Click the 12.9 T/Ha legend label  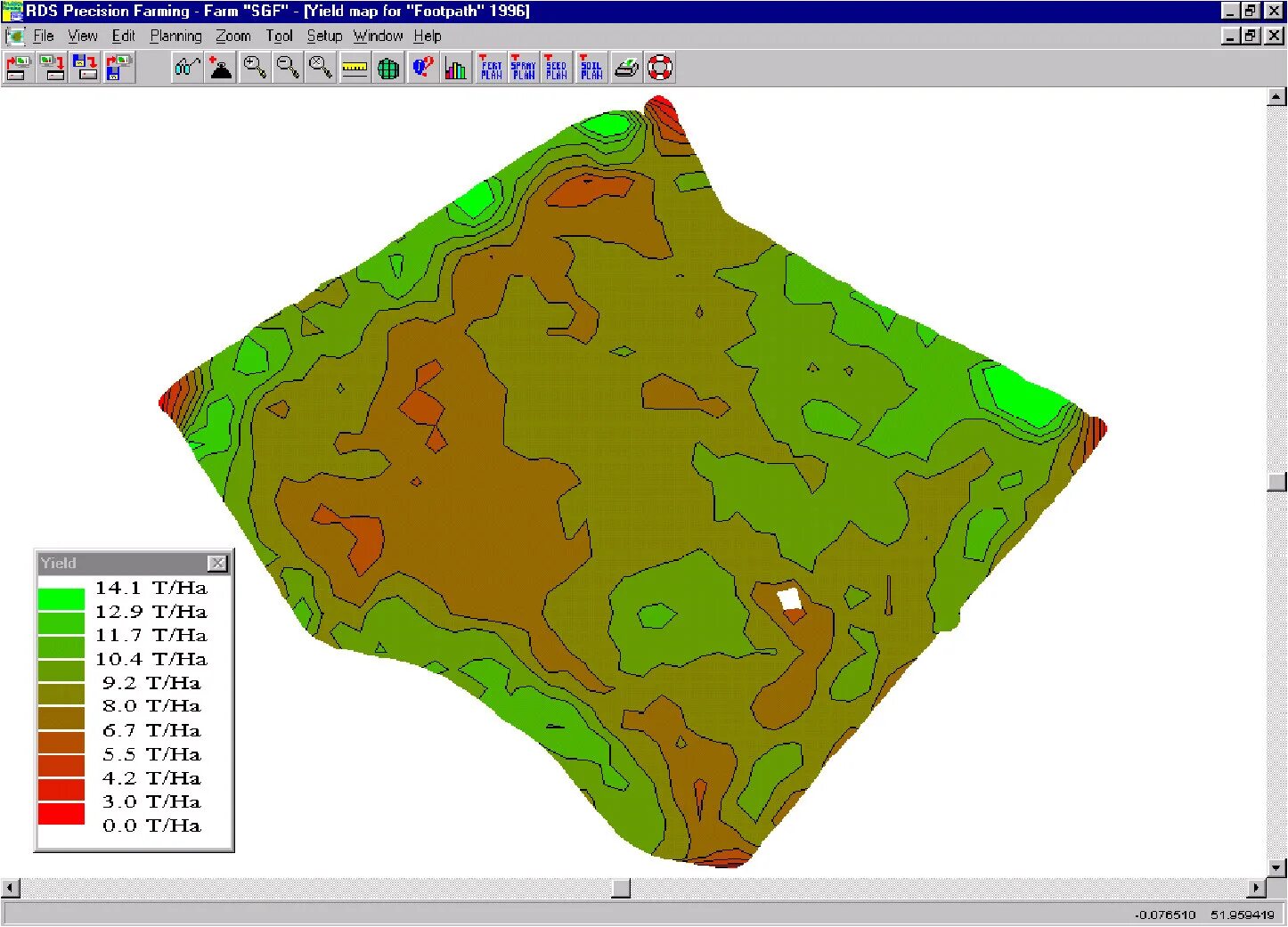point(151,612)
